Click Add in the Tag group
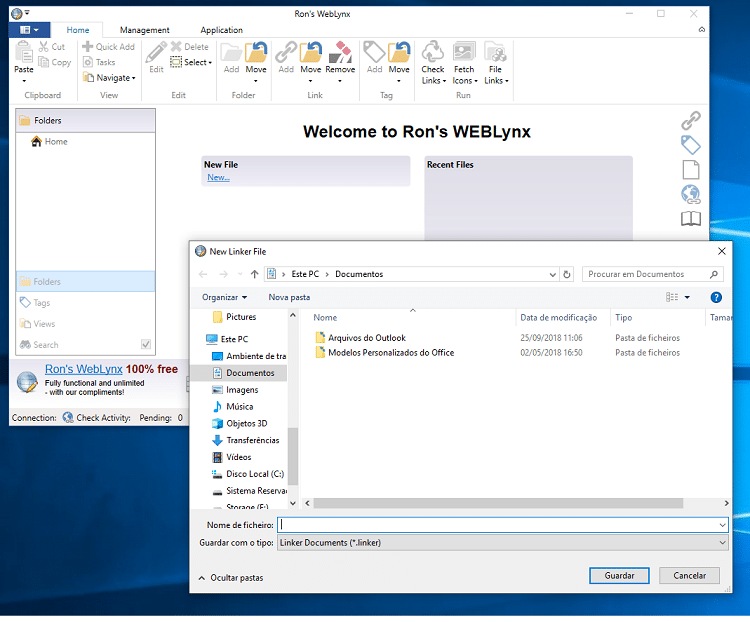The height and width of the screenshot is (622, 750). (374, 57)
